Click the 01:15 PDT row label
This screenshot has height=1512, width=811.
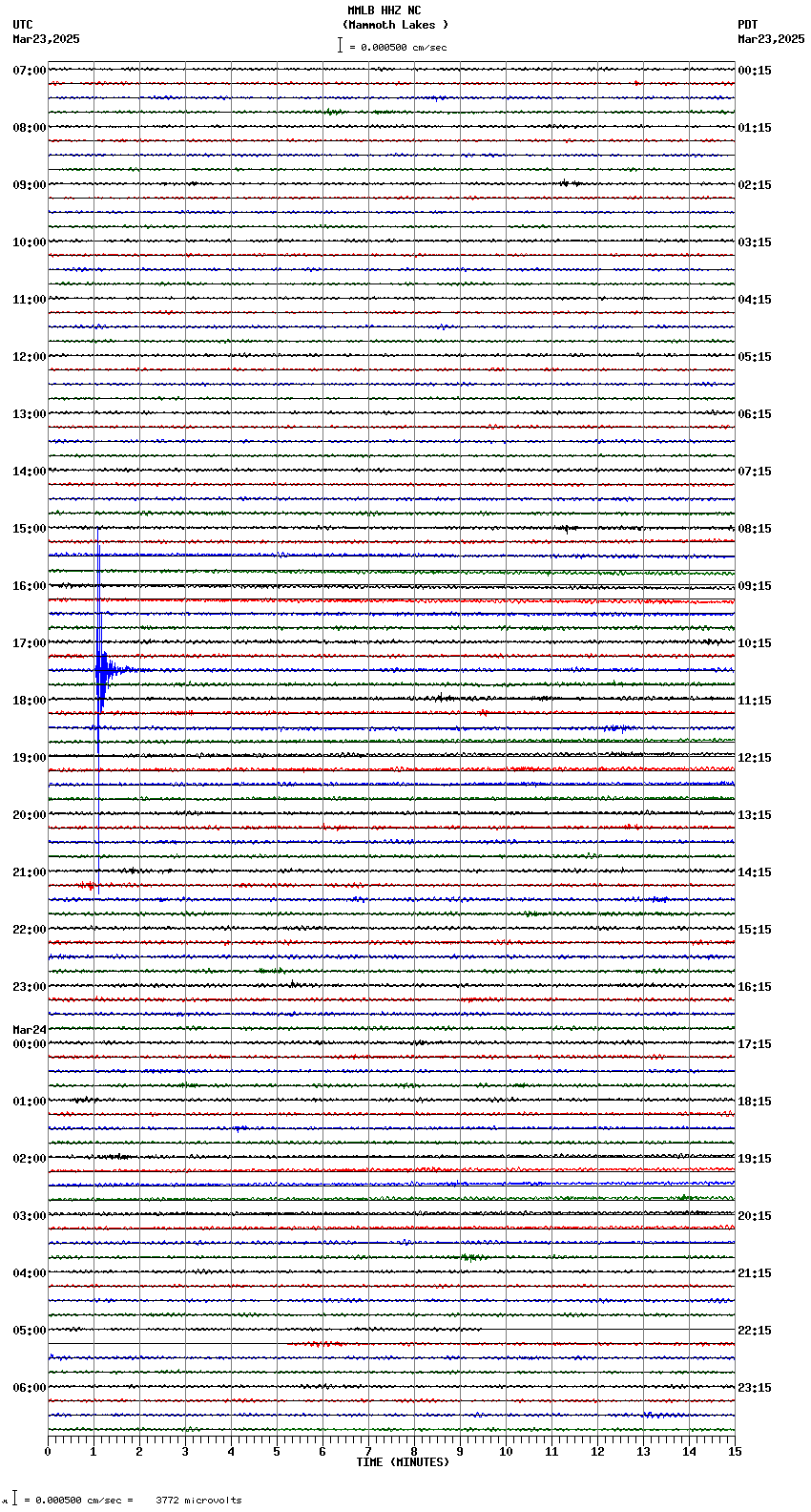[x=755, y=128]
